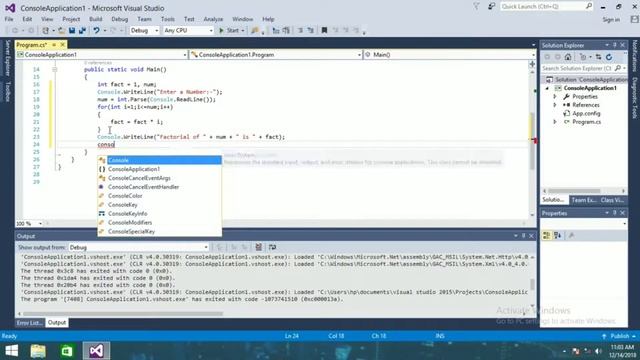Click the Start debugging button
Screen dimensions: 640x360
point(231,31)
